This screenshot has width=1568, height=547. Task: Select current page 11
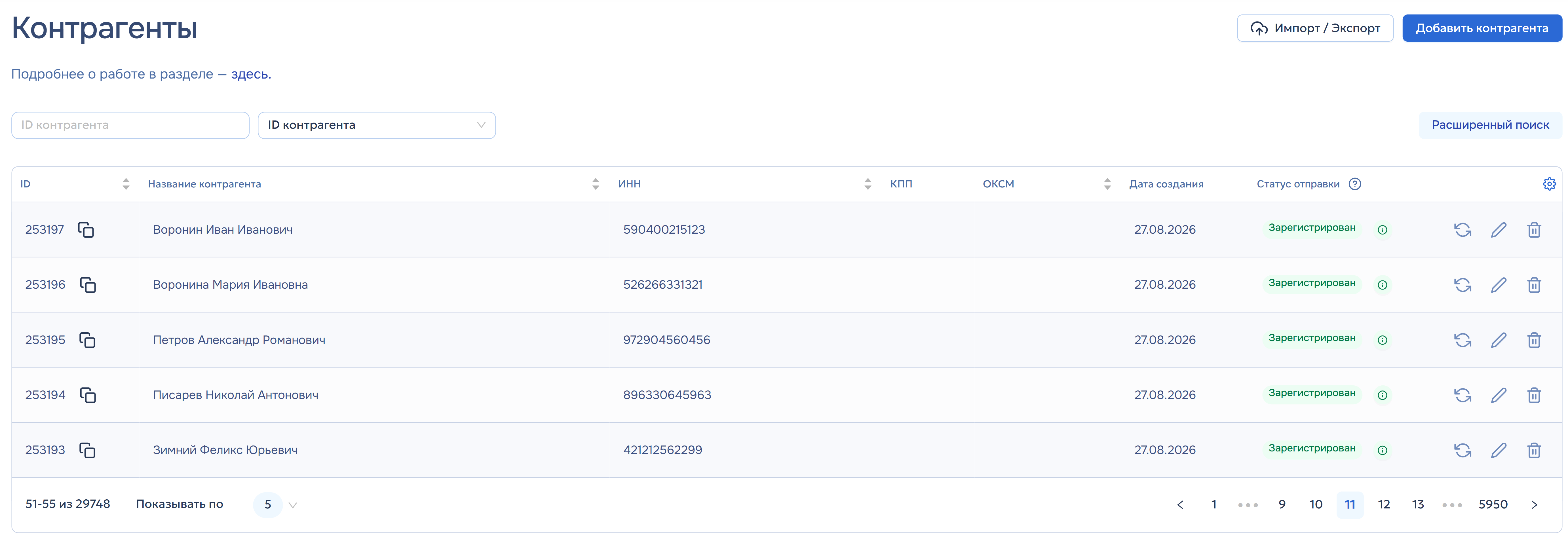[1350, 504]
